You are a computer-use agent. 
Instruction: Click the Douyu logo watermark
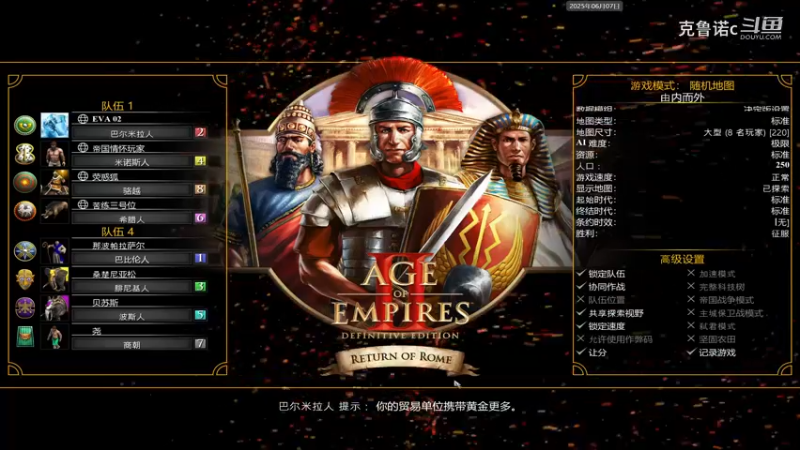tap(761, 27)
